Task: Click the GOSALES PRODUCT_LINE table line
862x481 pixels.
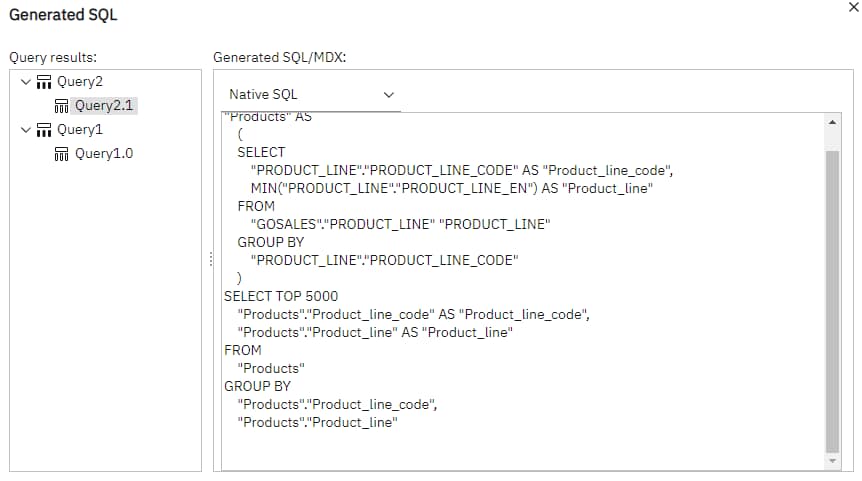Action: pyautogui.click(x=400, y=224)
